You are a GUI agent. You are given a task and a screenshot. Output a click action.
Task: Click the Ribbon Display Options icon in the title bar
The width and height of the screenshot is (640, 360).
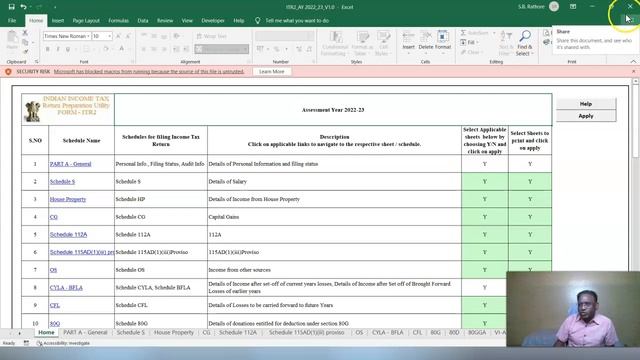coord(573,7)
